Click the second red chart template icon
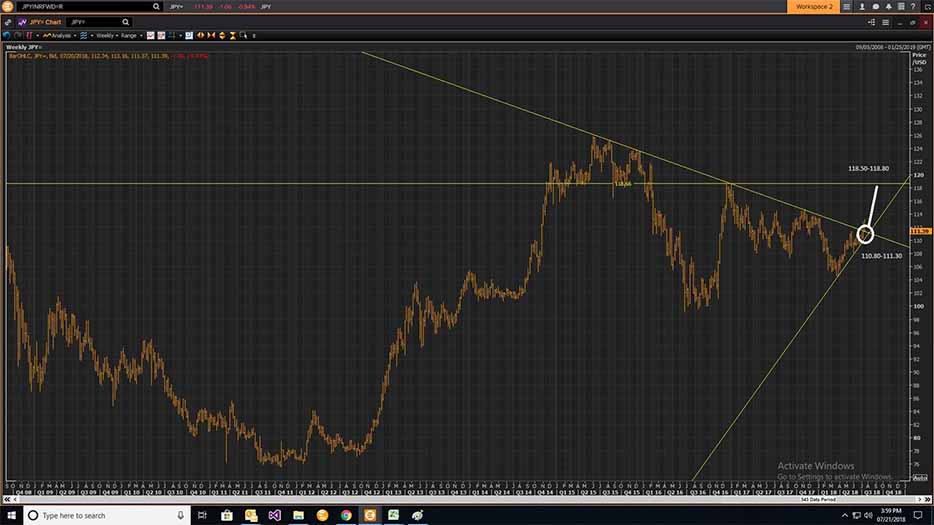 (x=161, y=36)
